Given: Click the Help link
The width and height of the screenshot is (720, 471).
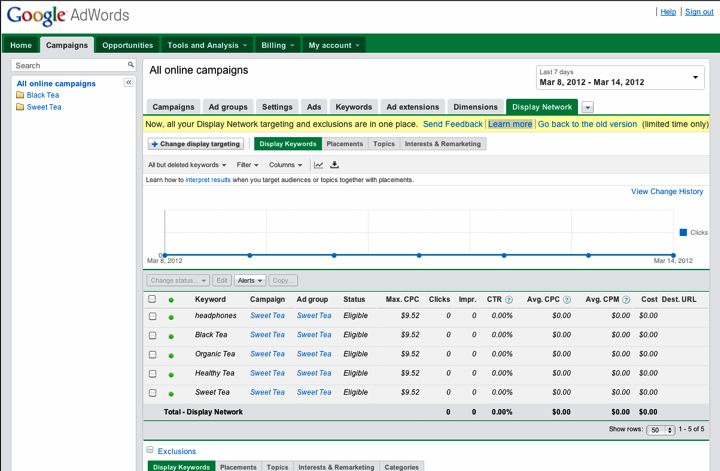Looking at the screenshot, I should point(668,12).
